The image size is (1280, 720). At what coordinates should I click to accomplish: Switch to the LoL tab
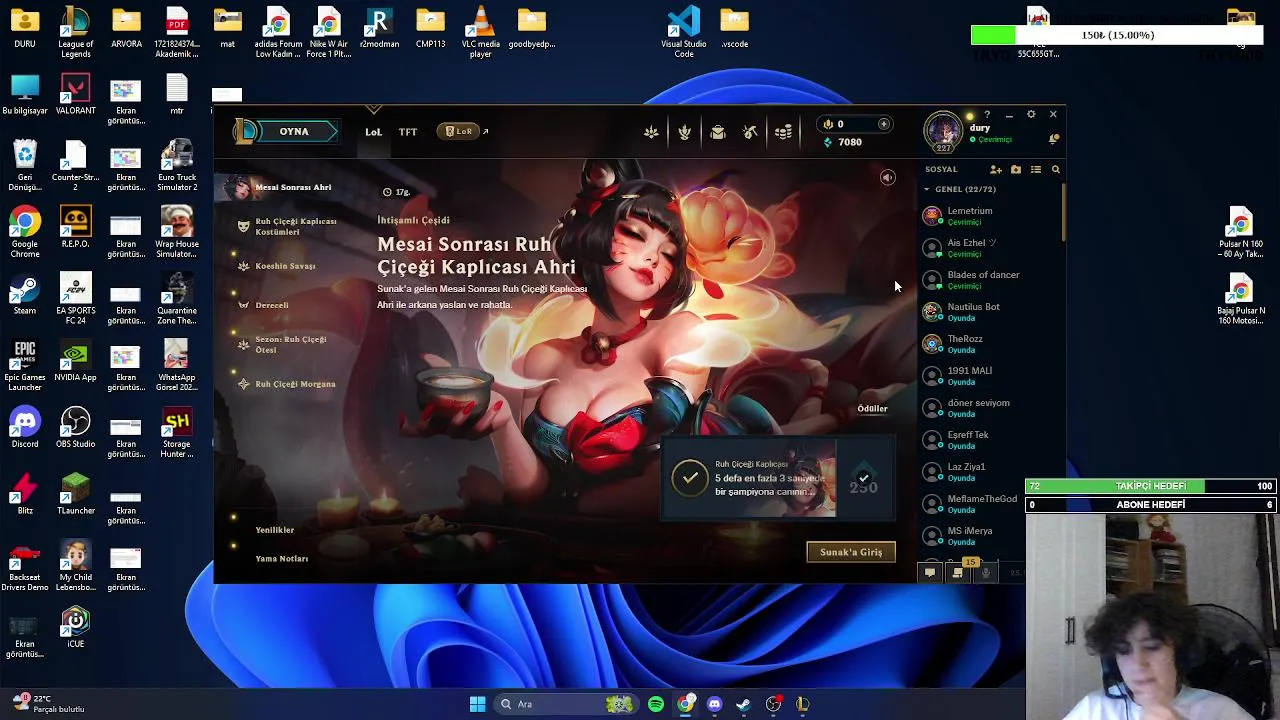(373, 132)
